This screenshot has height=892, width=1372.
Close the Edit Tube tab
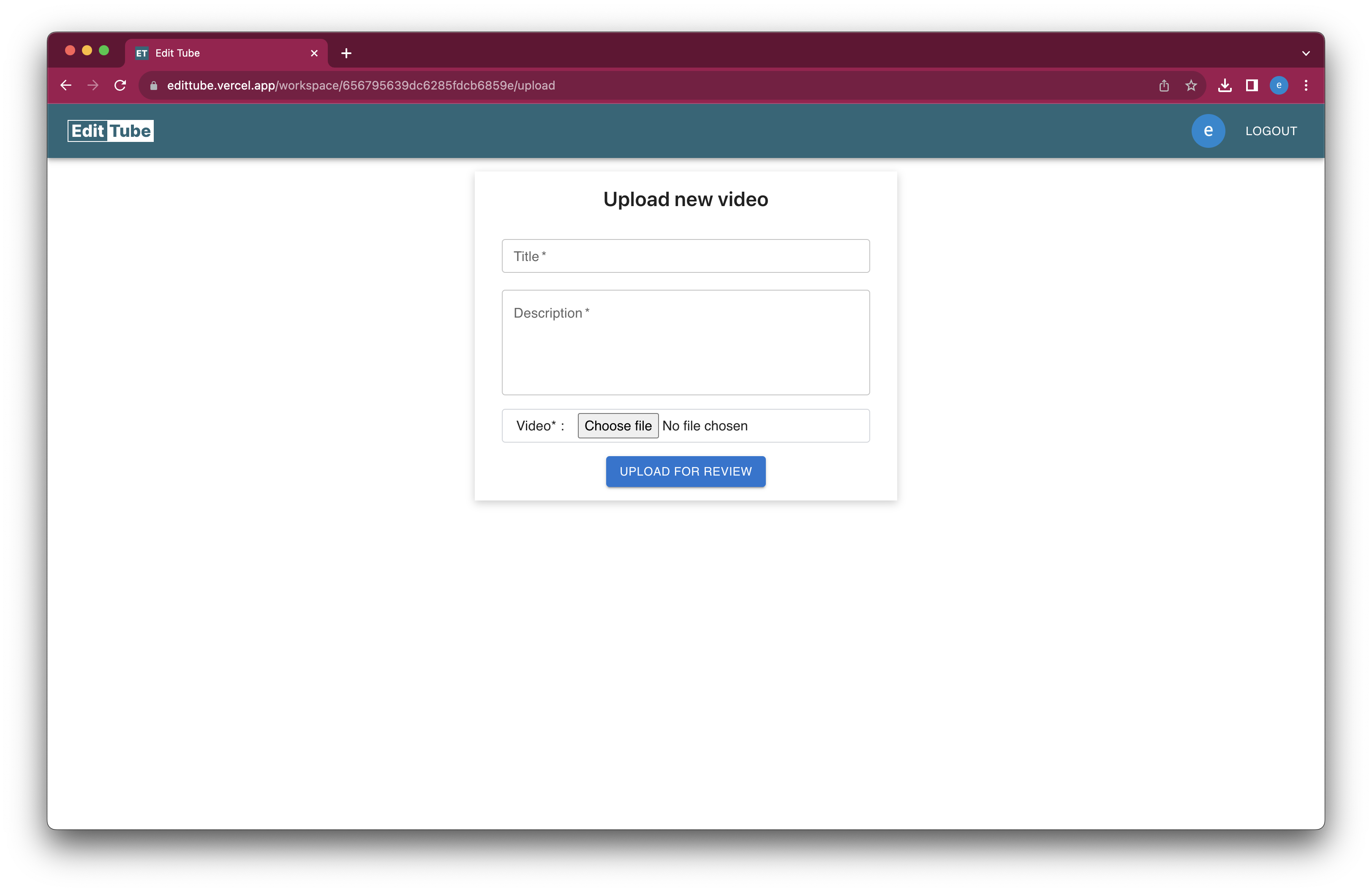click(x=314, y=53)
